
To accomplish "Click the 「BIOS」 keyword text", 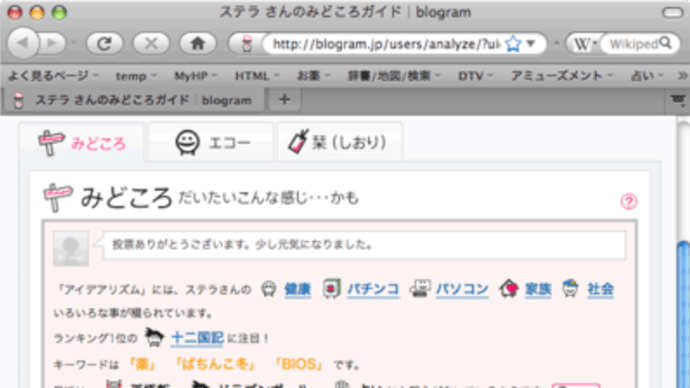I will click(298, 364).
